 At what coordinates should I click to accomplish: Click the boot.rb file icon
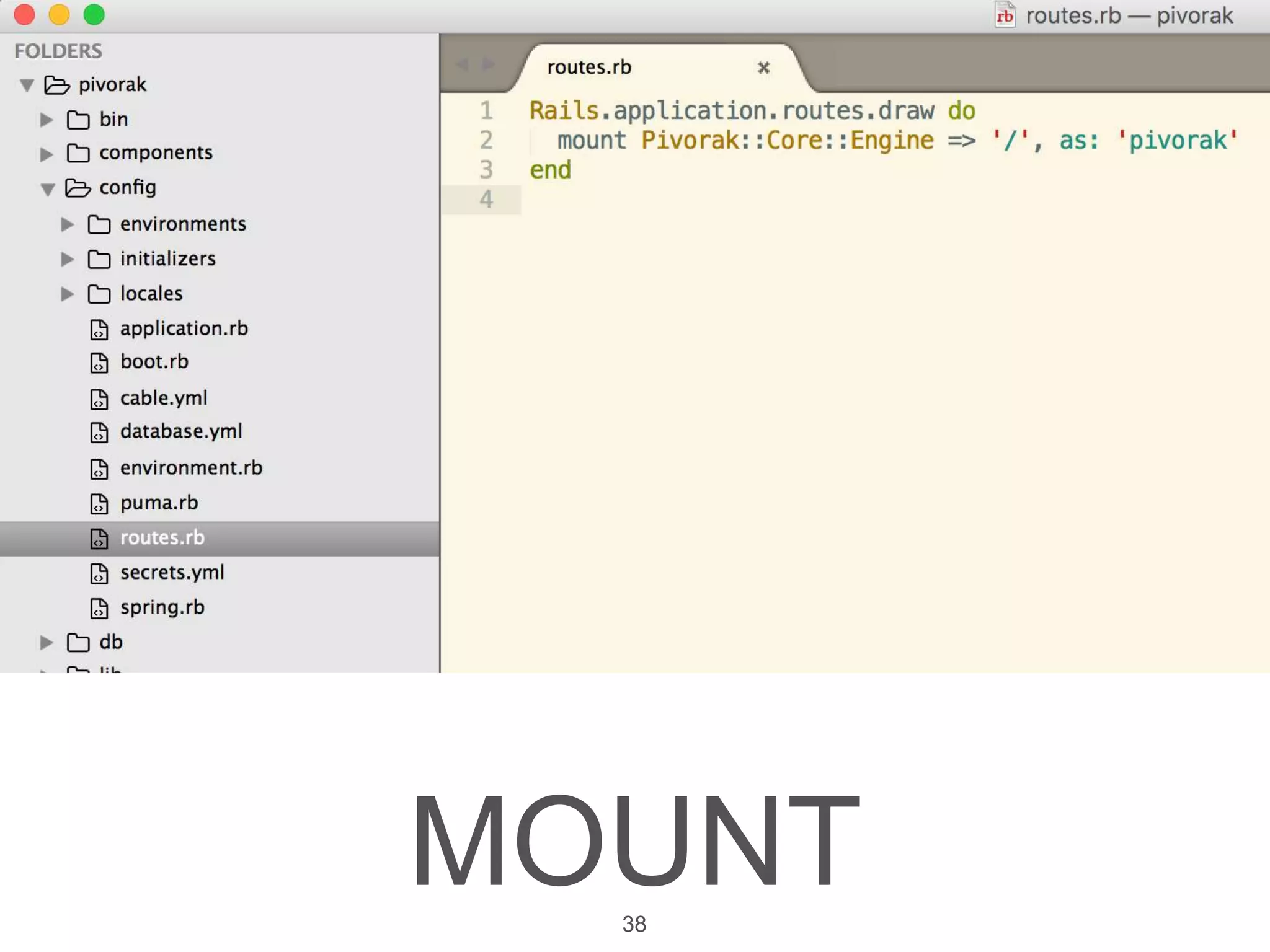click(x=99, y=363)
